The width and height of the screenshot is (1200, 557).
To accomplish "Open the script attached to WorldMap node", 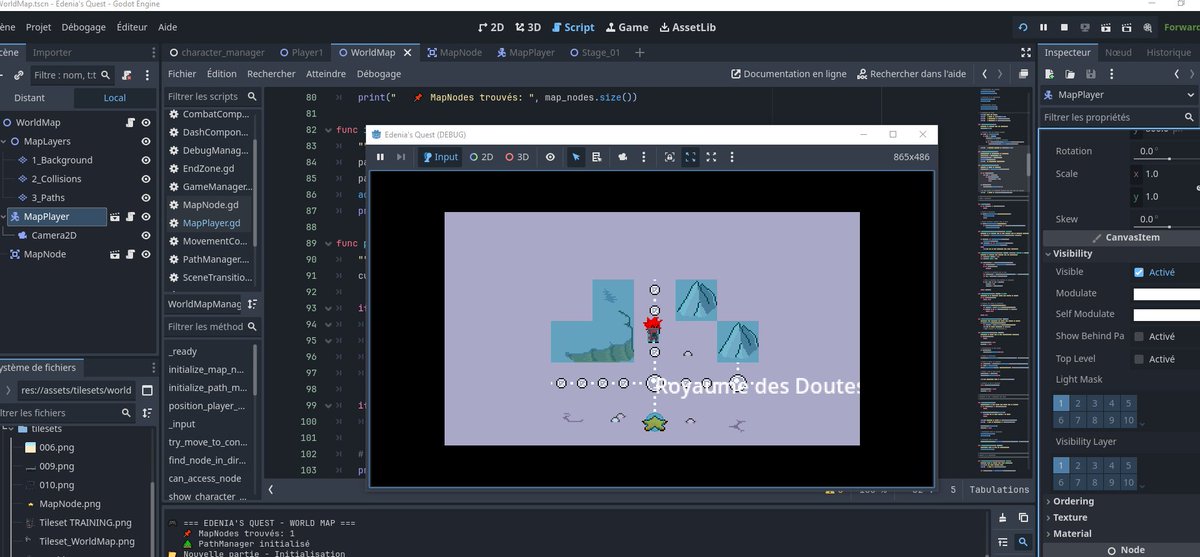I will coord(129,122).
